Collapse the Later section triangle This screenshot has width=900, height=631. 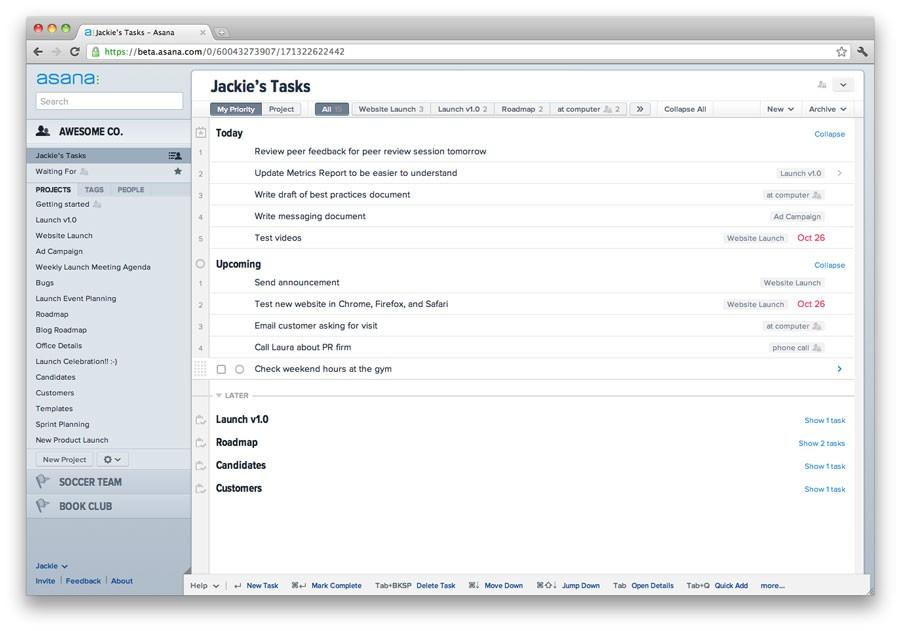coord(219,396)
